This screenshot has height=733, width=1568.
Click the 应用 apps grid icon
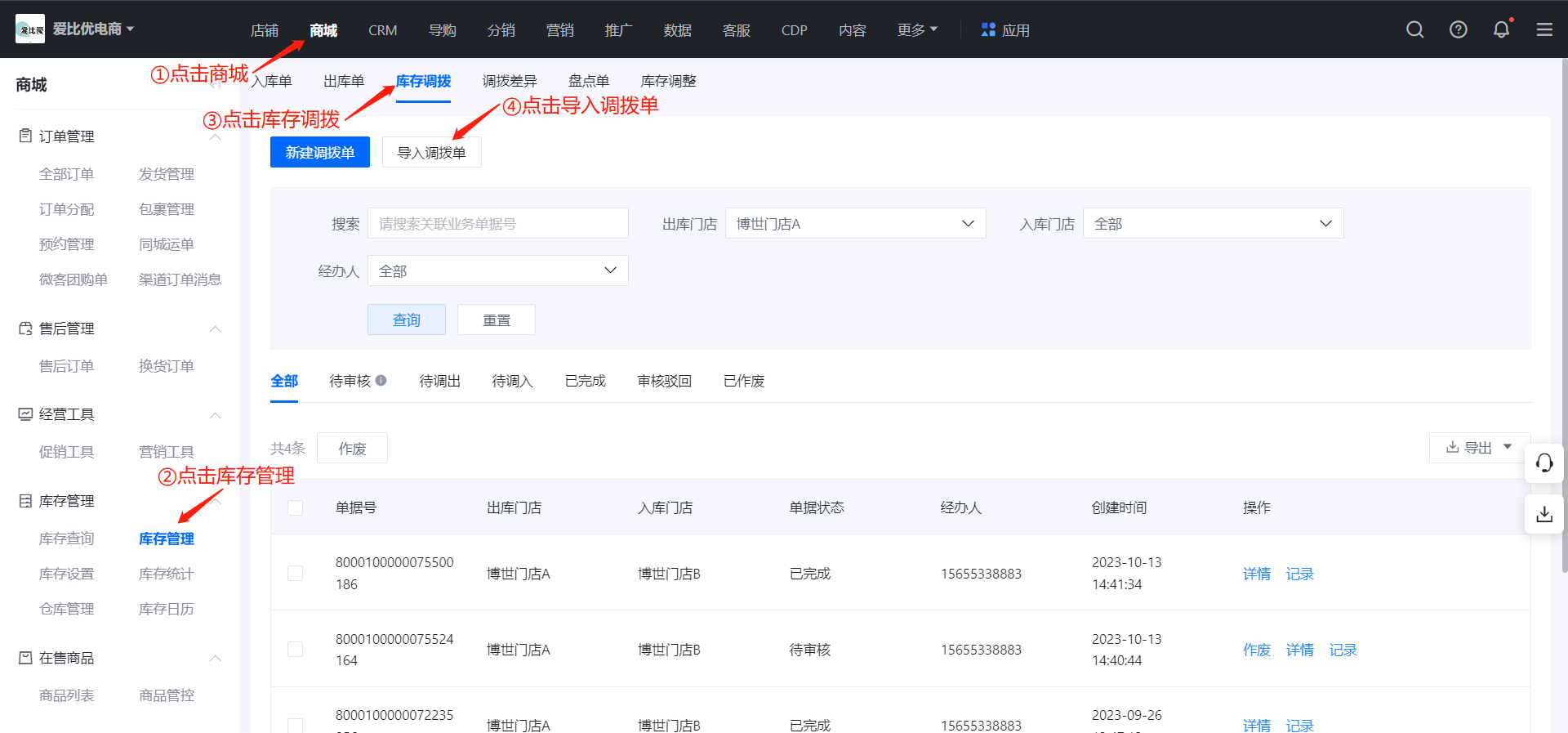point(988,29)
